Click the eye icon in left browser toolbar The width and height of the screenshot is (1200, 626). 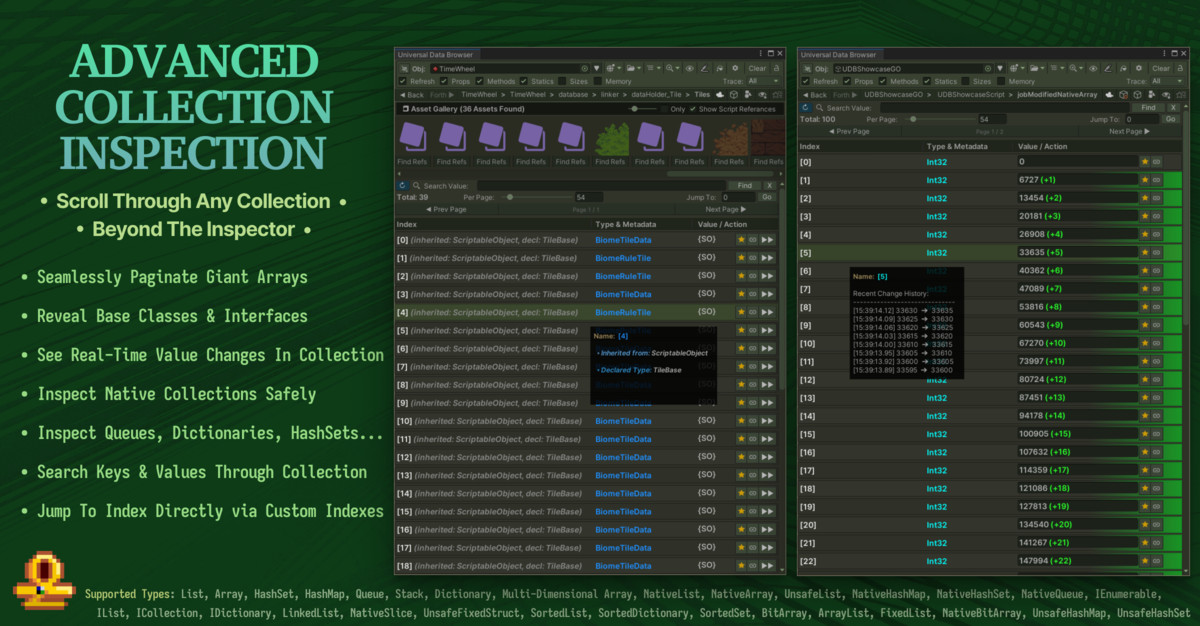[x=690, y=68]
